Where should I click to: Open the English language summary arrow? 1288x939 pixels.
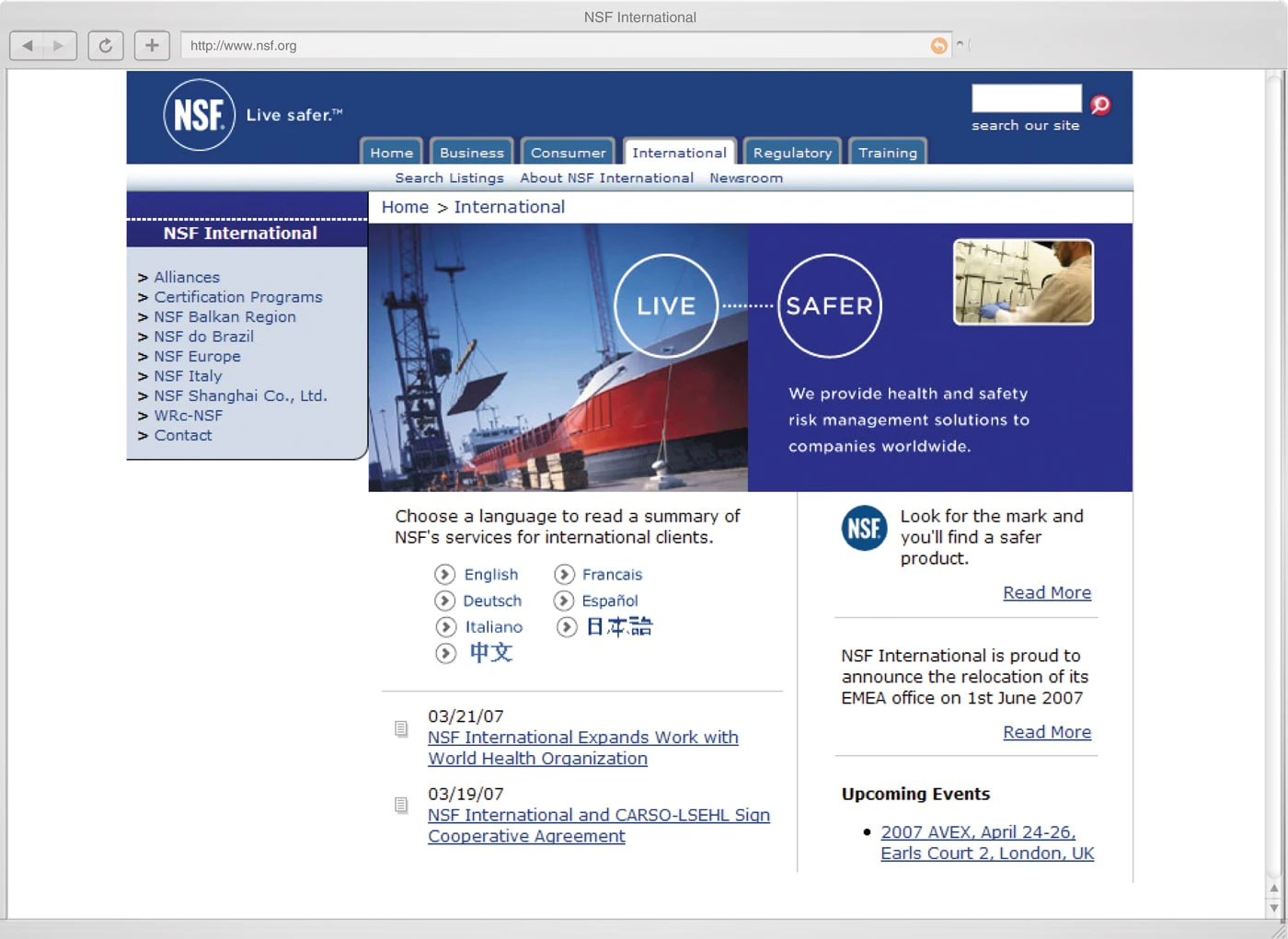click(x=445, y=574)
